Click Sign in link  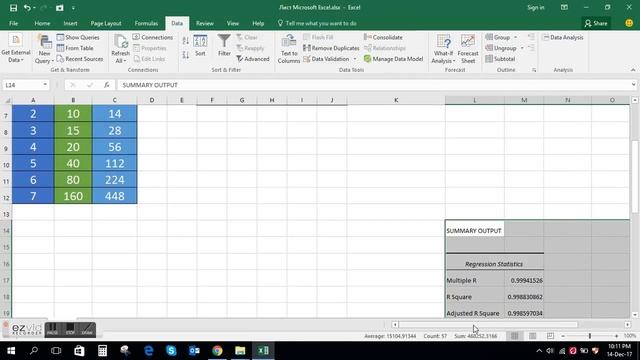[x=536, y=7]
